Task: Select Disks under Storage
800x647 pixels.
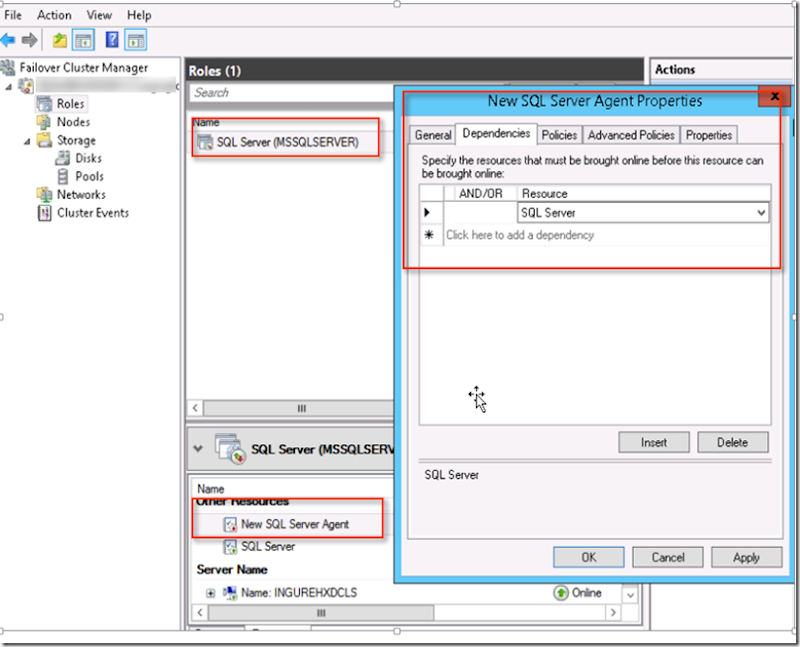Action: [x=88, y=158]
